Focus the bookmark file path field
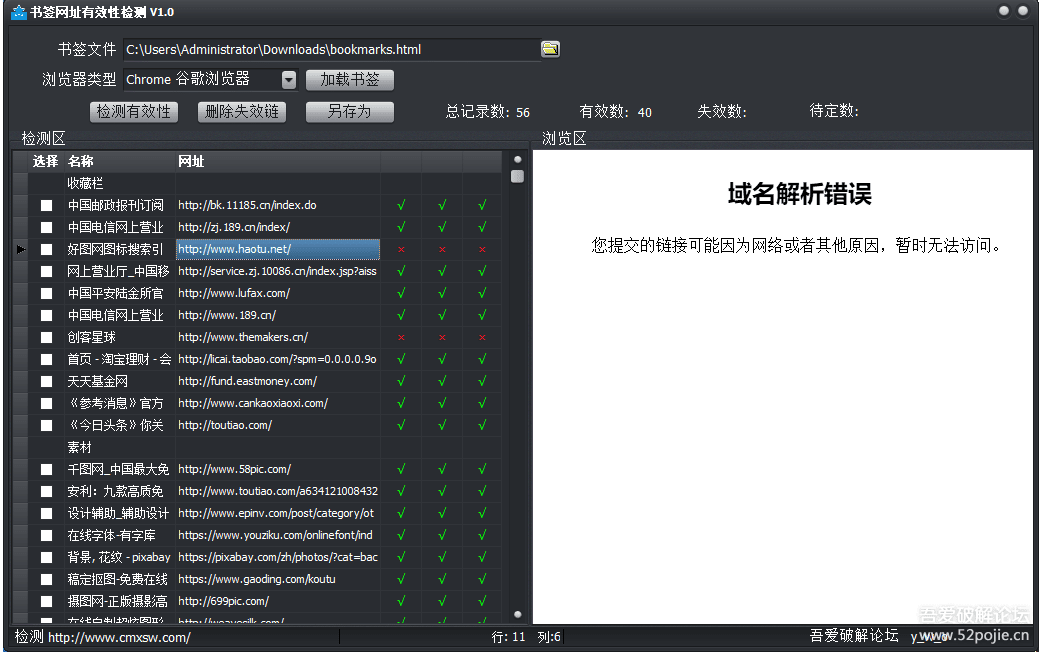 click(x=332, y=50)
